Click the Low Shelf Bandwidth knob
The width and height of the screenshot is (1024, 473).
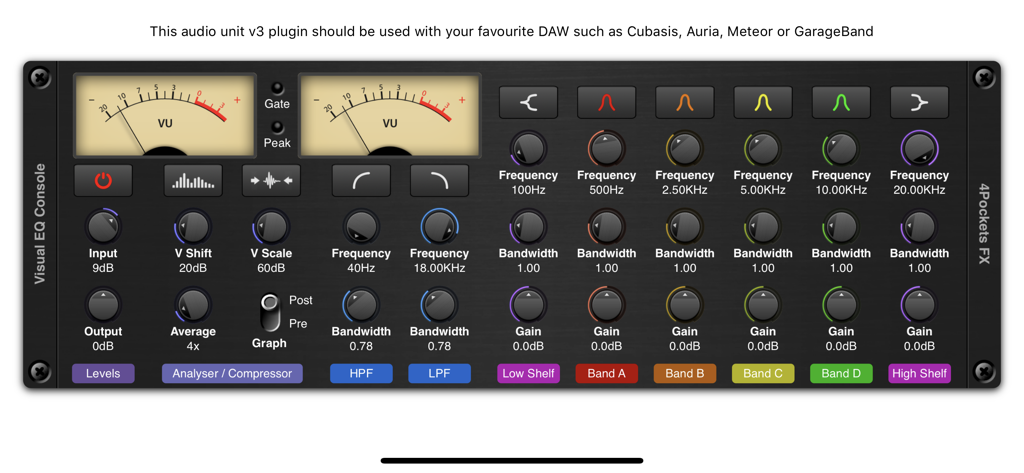pyautogui.click(x=528, y=227)
